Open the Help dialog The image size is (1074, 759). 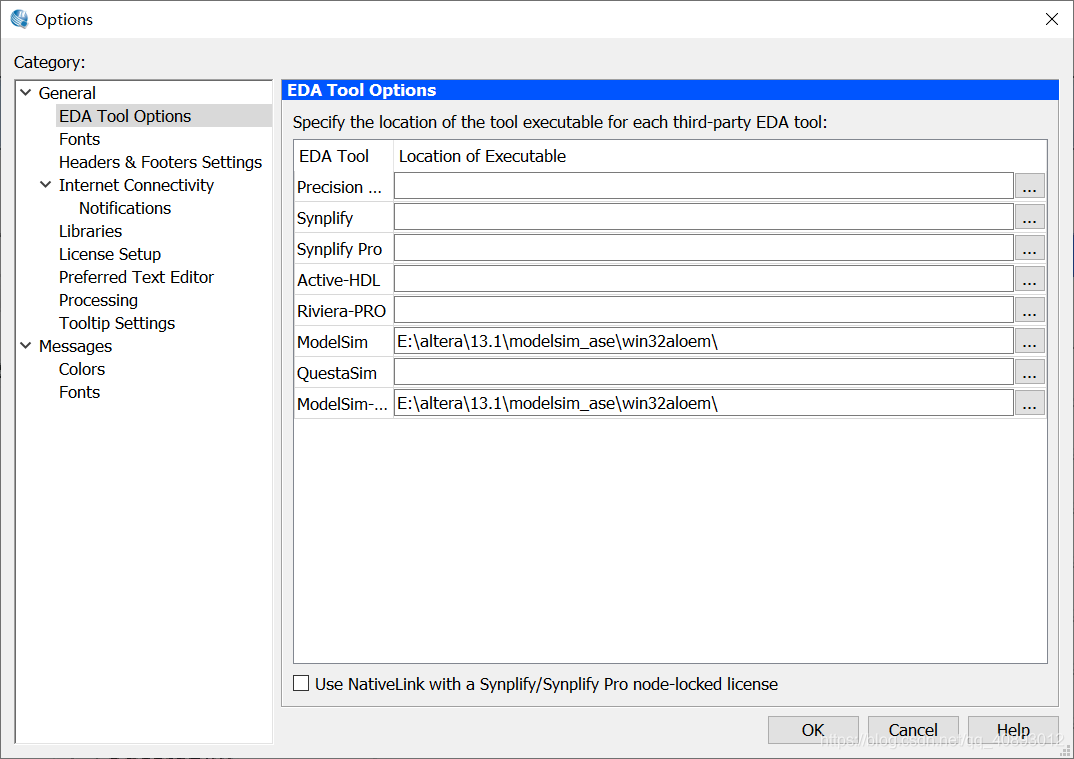pos(1012,729)
